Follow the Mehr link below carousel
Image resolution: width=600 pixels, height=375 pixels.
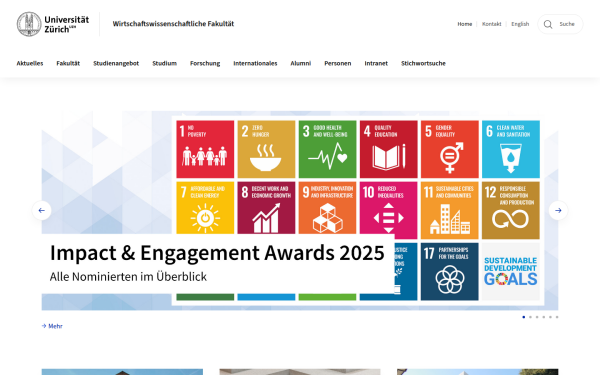[52, 326]
